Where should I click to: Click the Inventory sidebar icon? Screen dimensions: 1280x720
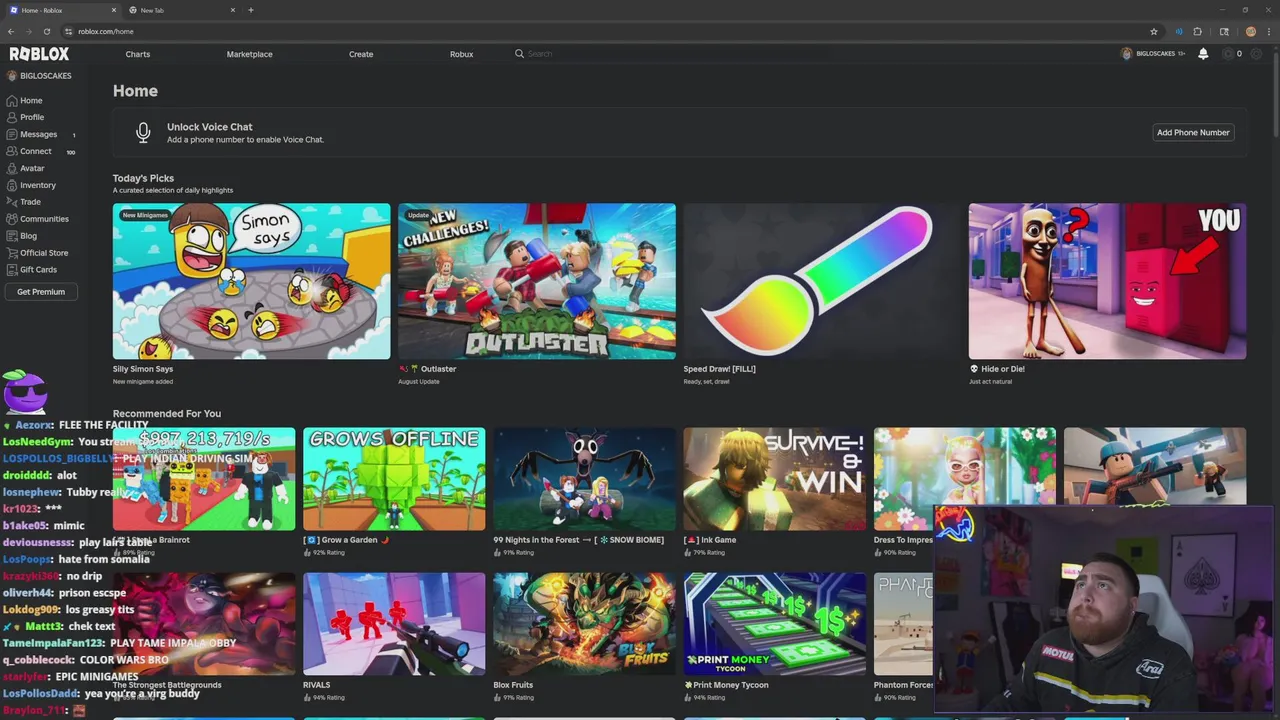click(x=11, y=185)
